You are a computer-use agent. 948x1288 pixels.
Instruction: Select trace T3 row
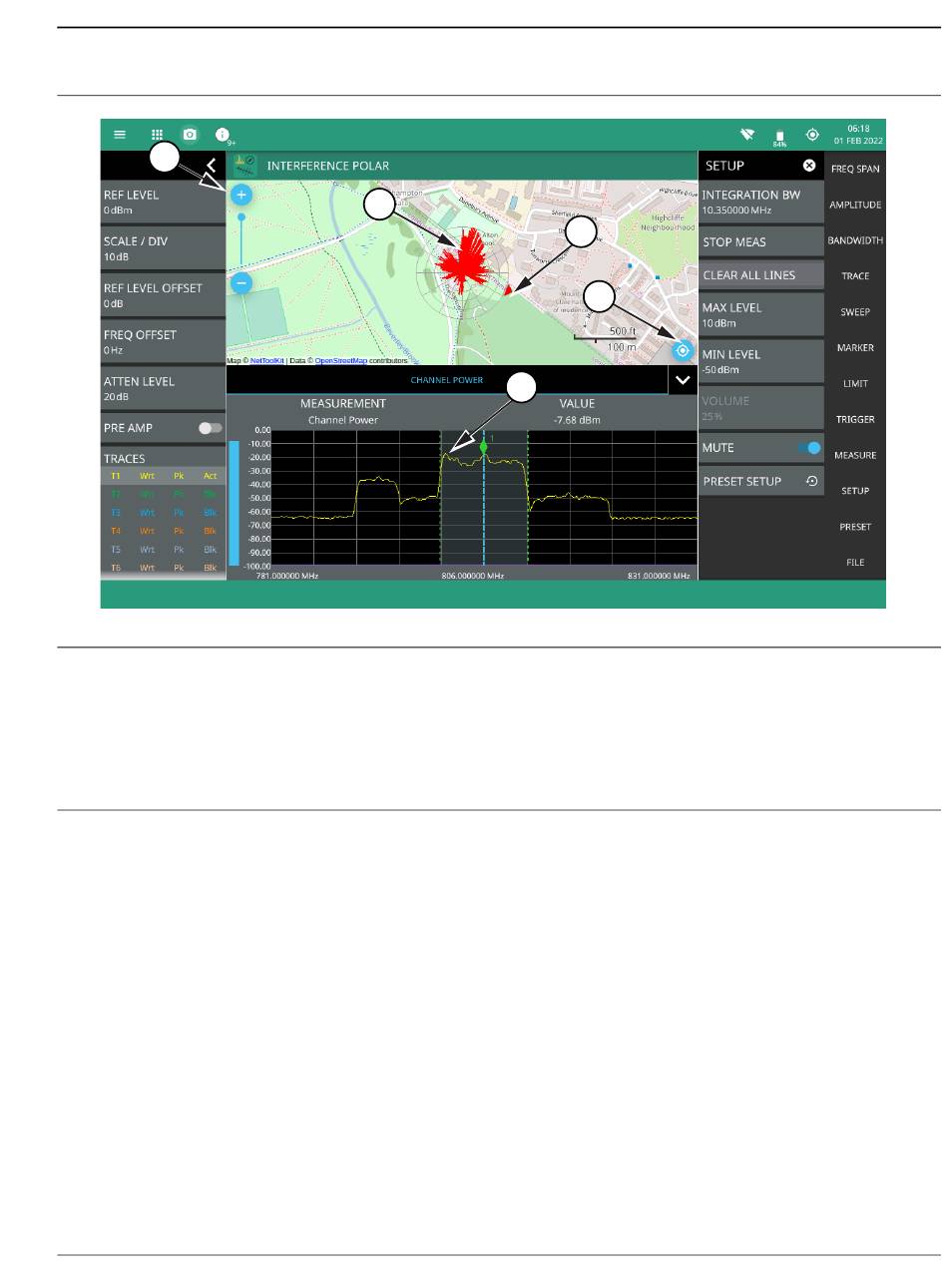pos(164,513)
